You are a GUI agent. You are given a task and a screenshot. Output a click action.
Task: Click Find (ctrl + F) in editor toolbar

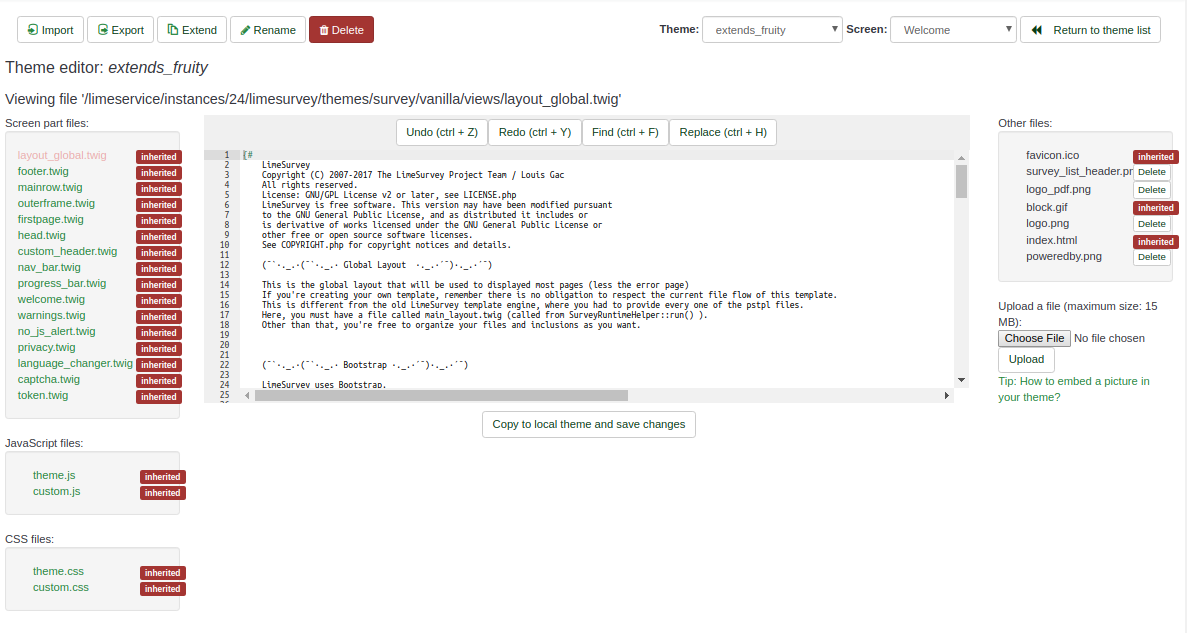pyautogui.click(x=624, y=132)
